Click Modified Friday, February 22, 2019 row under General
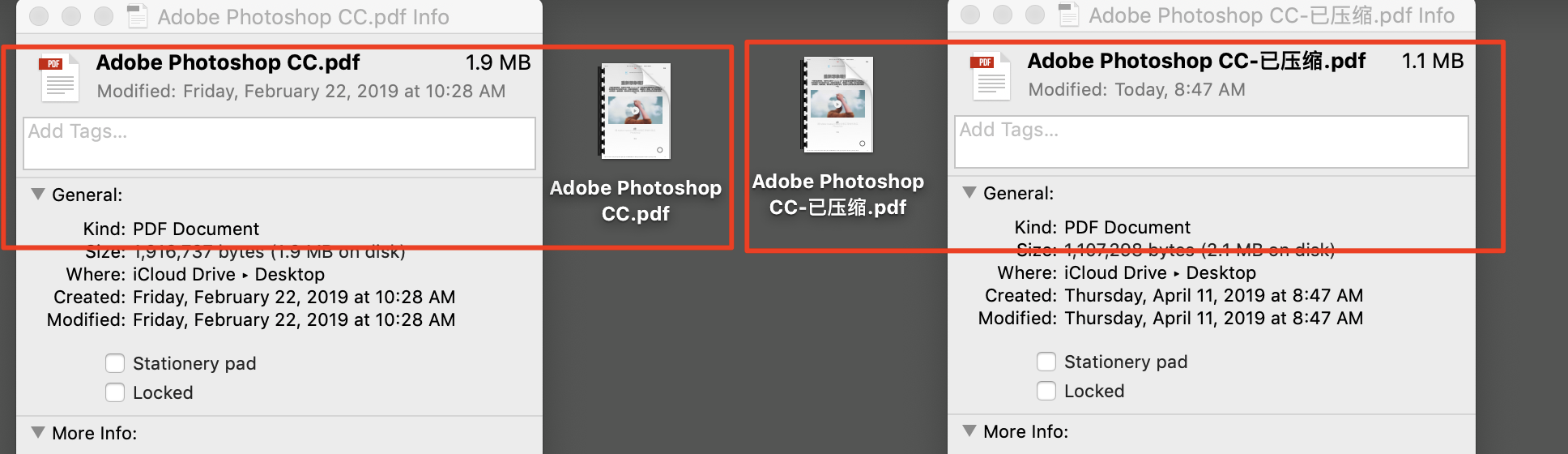The height and width of the screenshot is (454, 1568). pyautogui.click(x=251, y=319)
